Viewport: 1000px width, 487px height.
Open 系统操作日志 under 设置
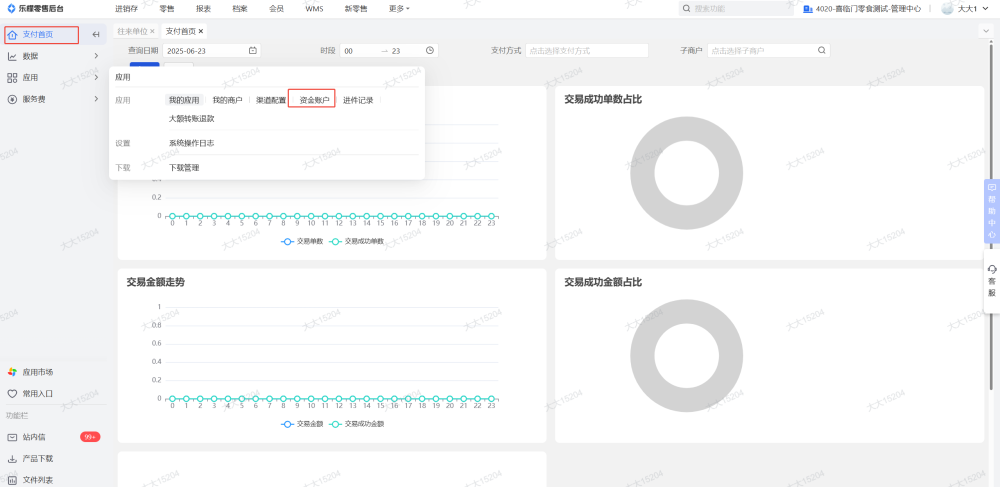pos(191,143)
